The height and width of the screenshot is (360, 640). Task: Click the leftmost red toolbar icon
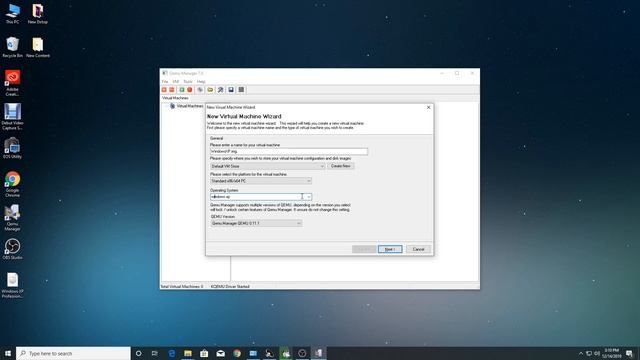pyautogui.click(x=164, y=90)
